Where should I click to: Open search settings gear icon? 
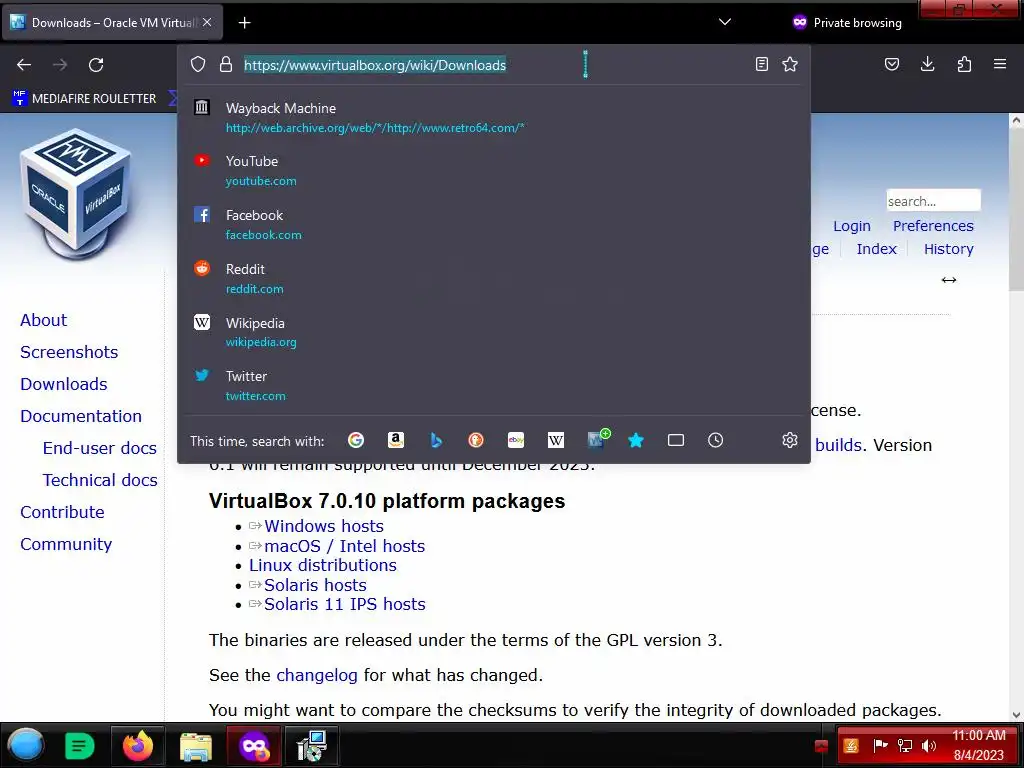(x=790, y=440)
